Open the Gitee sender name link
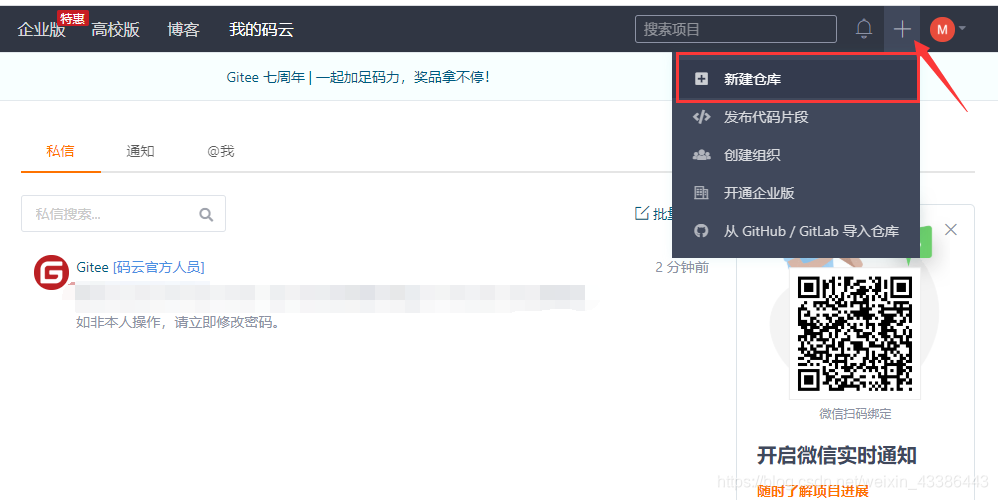The height and width of the screenshot is (500, 998). click(92, 267)
